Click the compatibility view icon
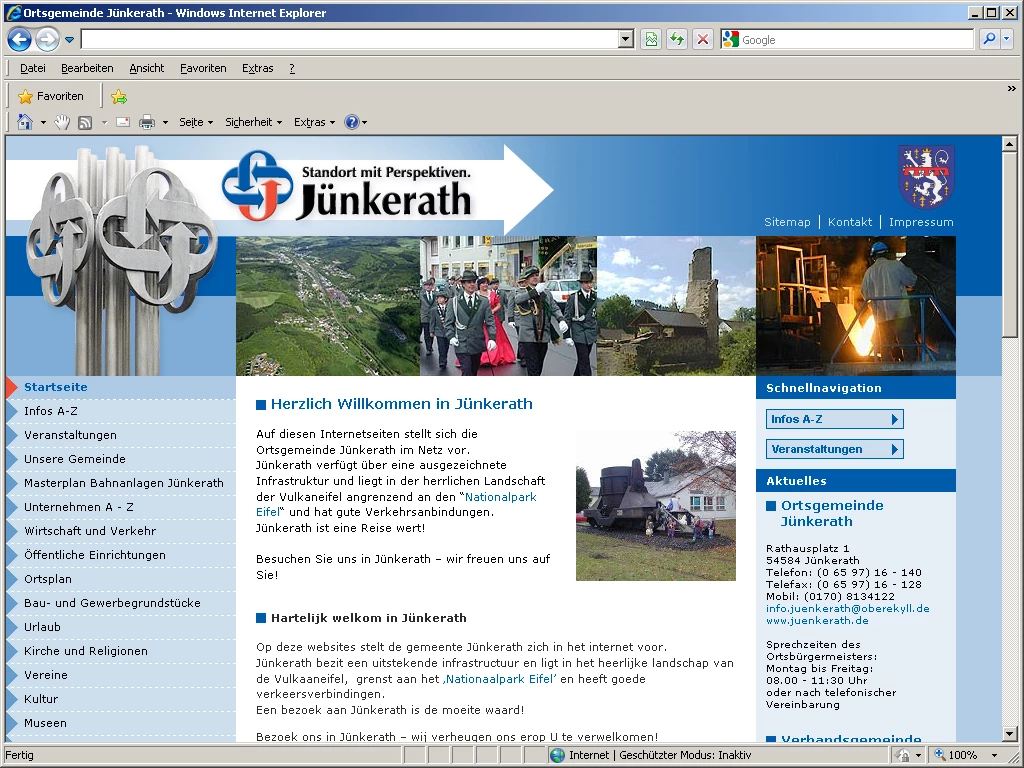The image size is (1024, 768). [651, 39]
